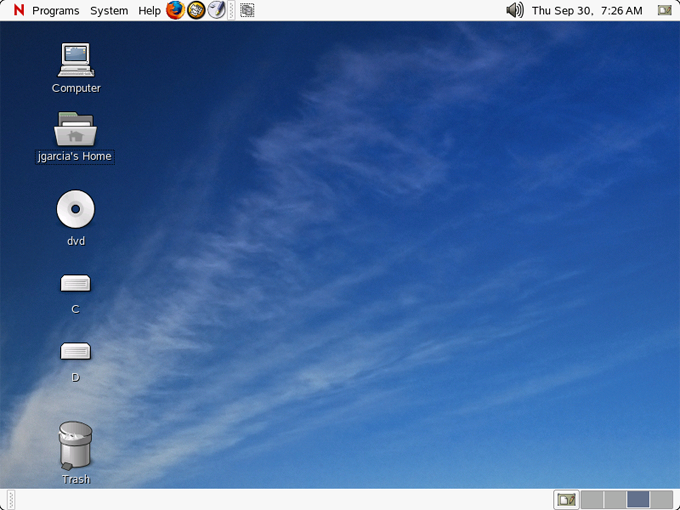Launch the OpenOffice writer panel icon
Viewport: 680px width, 510px height.
pos(216,10)
